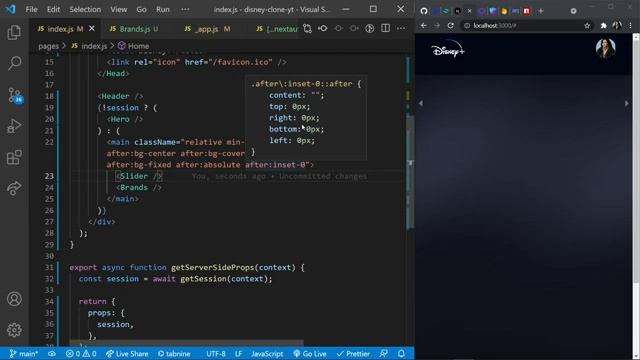Image resolution: width=640 pixels, height=360 pixels.
Task: Open the Search view in activity bar
Action: pyautogui.click(x=14, y=63)
